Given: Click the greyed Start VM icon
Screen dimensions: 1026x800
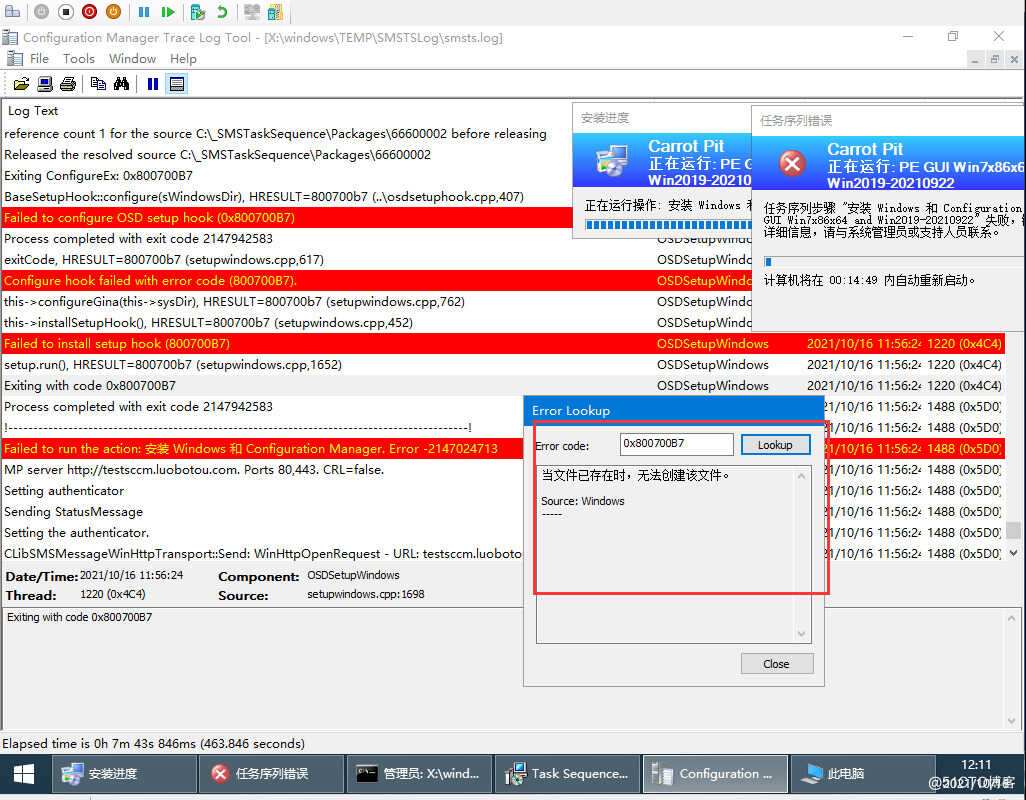Looking at the screenshot, I should [41, 12].
